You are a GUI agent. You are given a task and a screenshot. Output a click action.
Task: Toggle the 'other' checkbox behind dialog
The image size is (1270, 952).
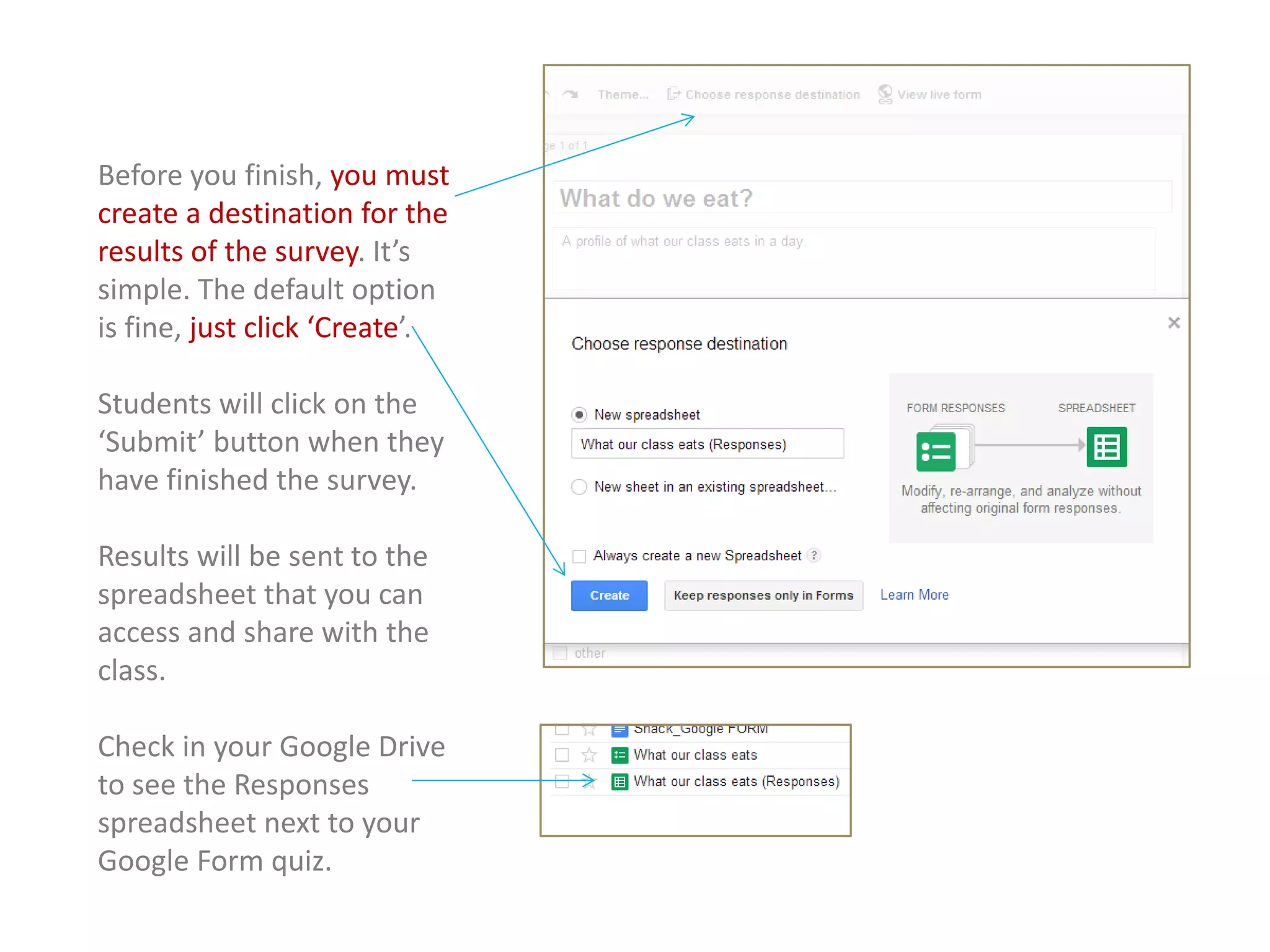click(x=560, y=653)
